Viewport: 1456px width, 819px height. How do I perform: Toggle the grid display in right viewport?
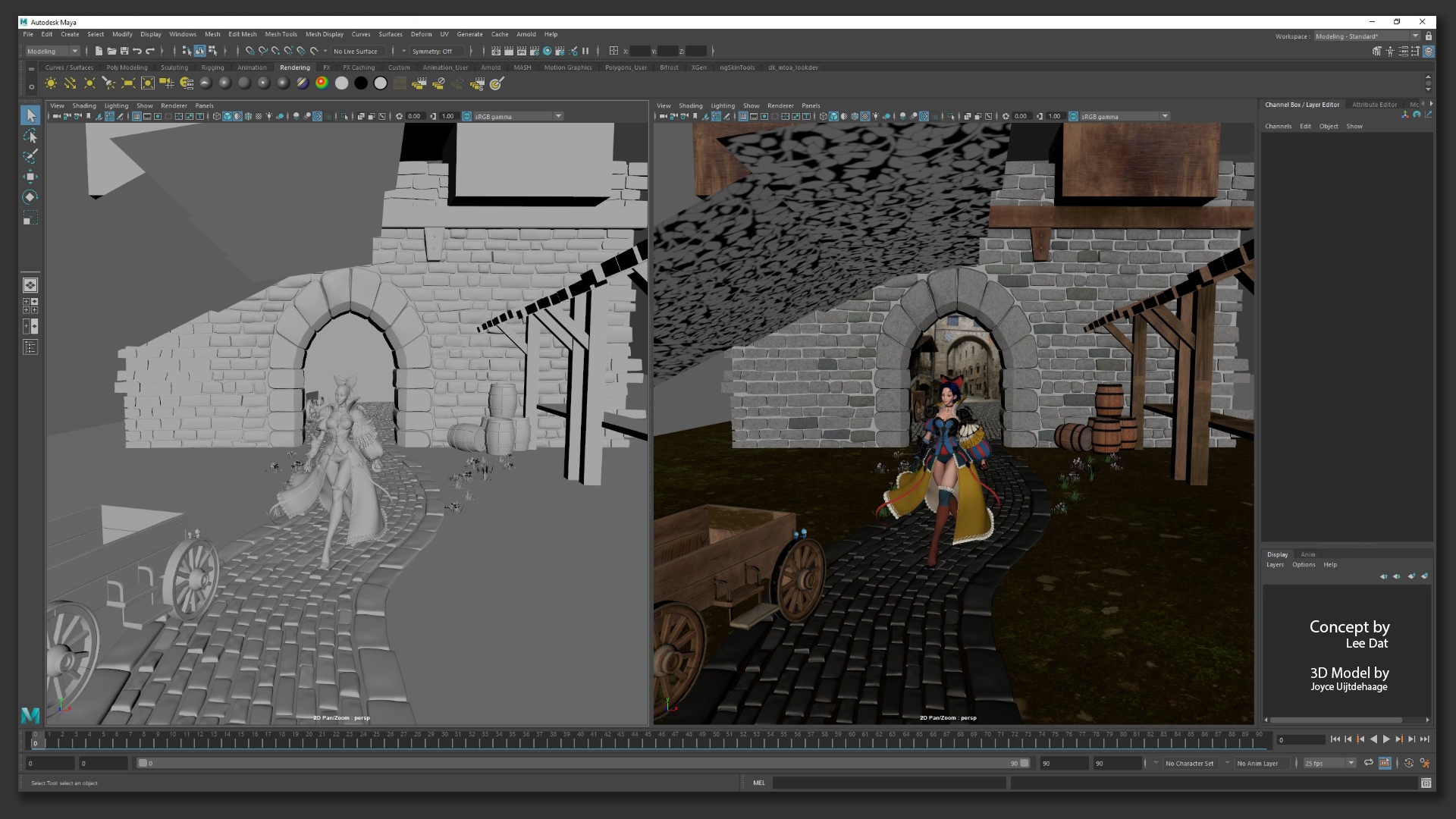[743, 116]
